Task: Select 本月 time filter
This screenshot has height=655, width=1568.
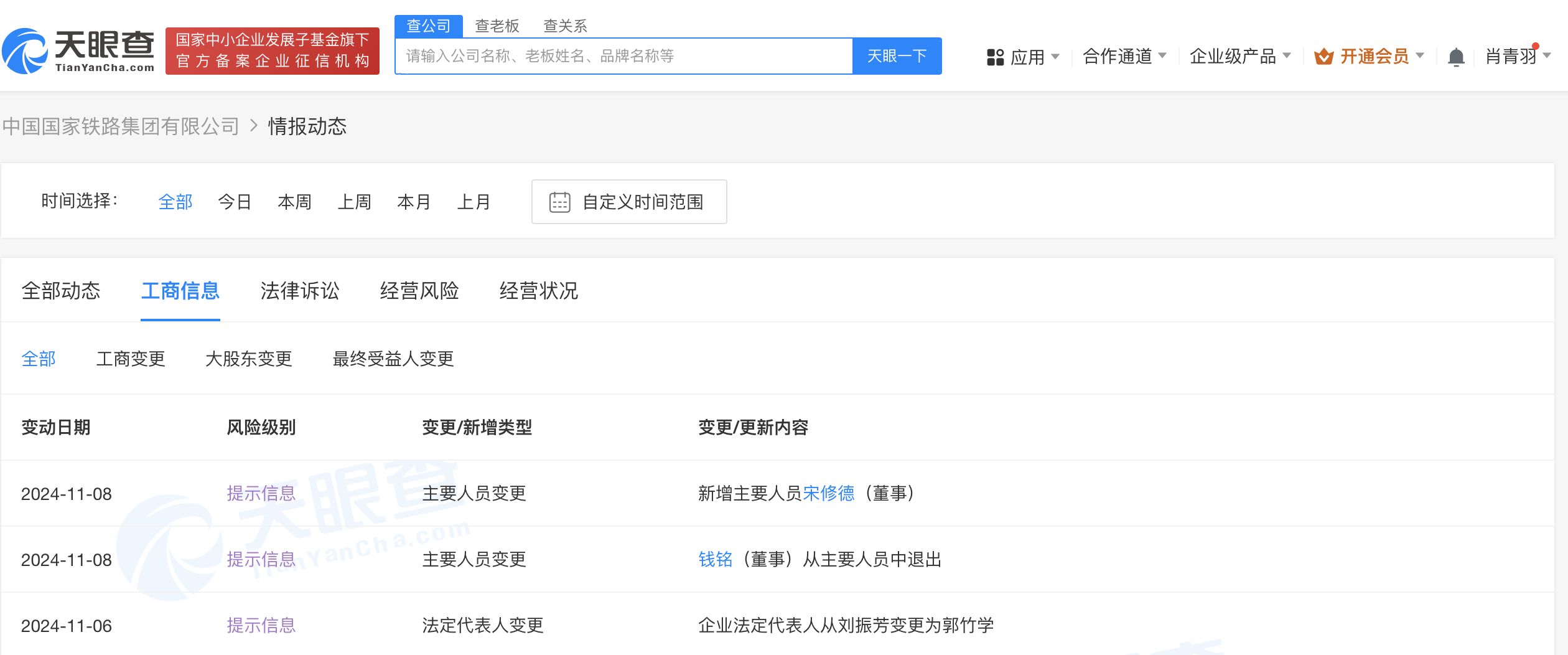Action: [x=414, y=202]
